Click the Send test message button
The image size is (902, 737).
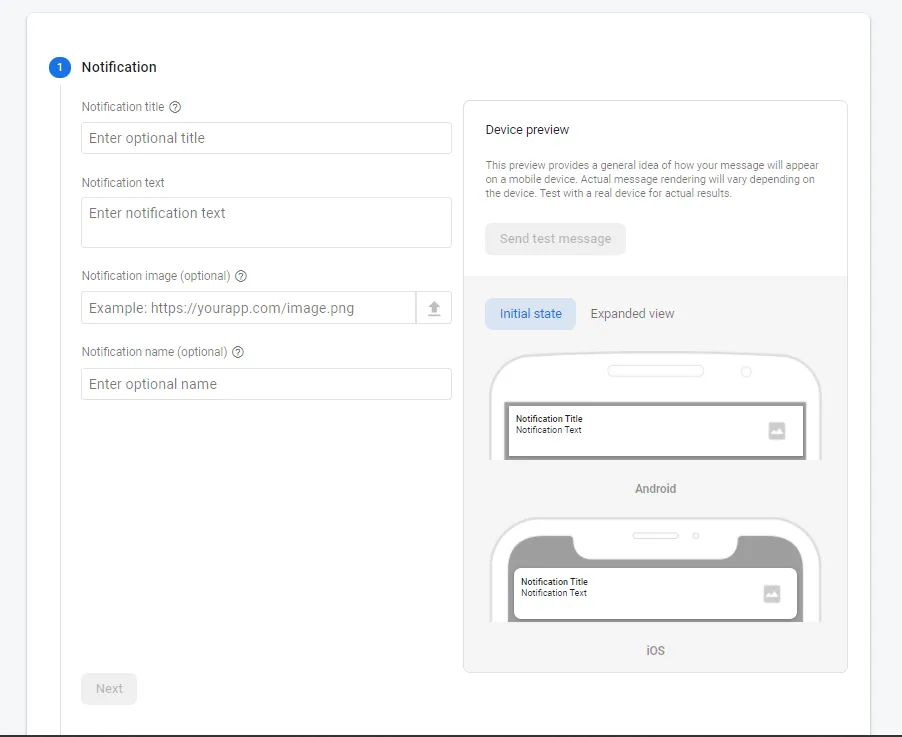[x=555, y=238]
